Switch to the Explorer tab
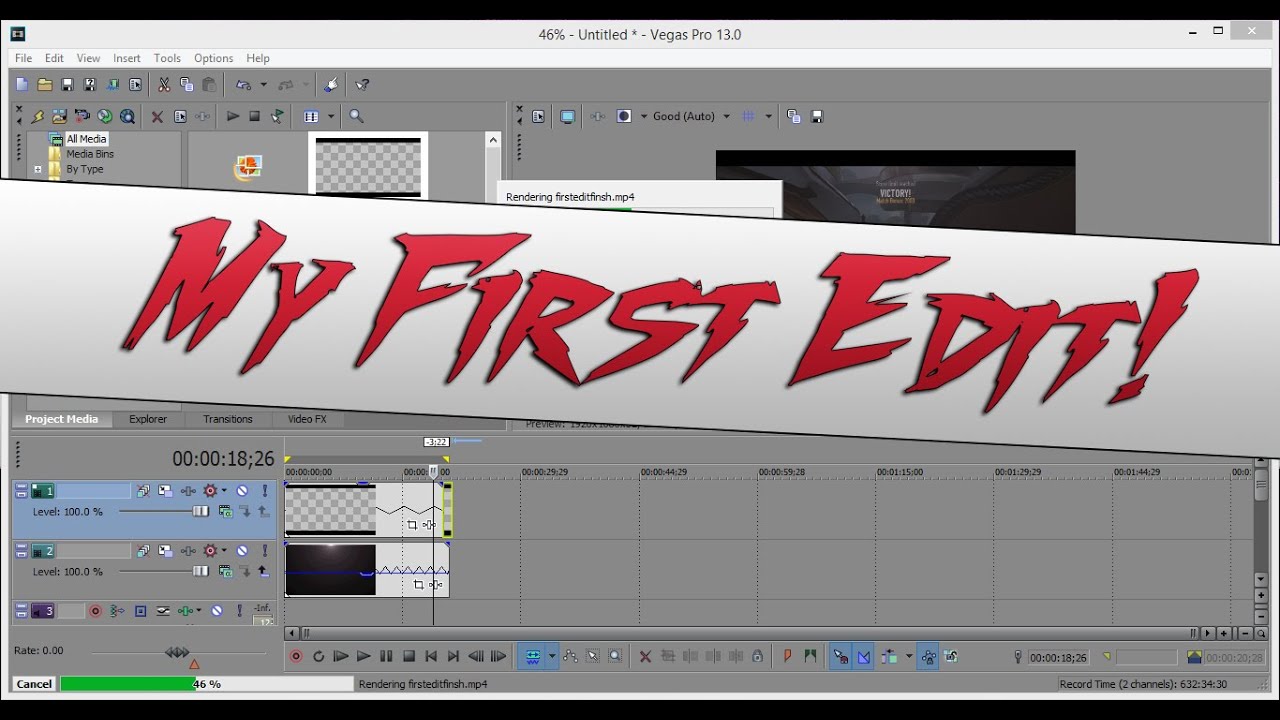Image resolution: width=1280 pixels, height=720 pixels. pyautogui.click(x=148, y=419)
